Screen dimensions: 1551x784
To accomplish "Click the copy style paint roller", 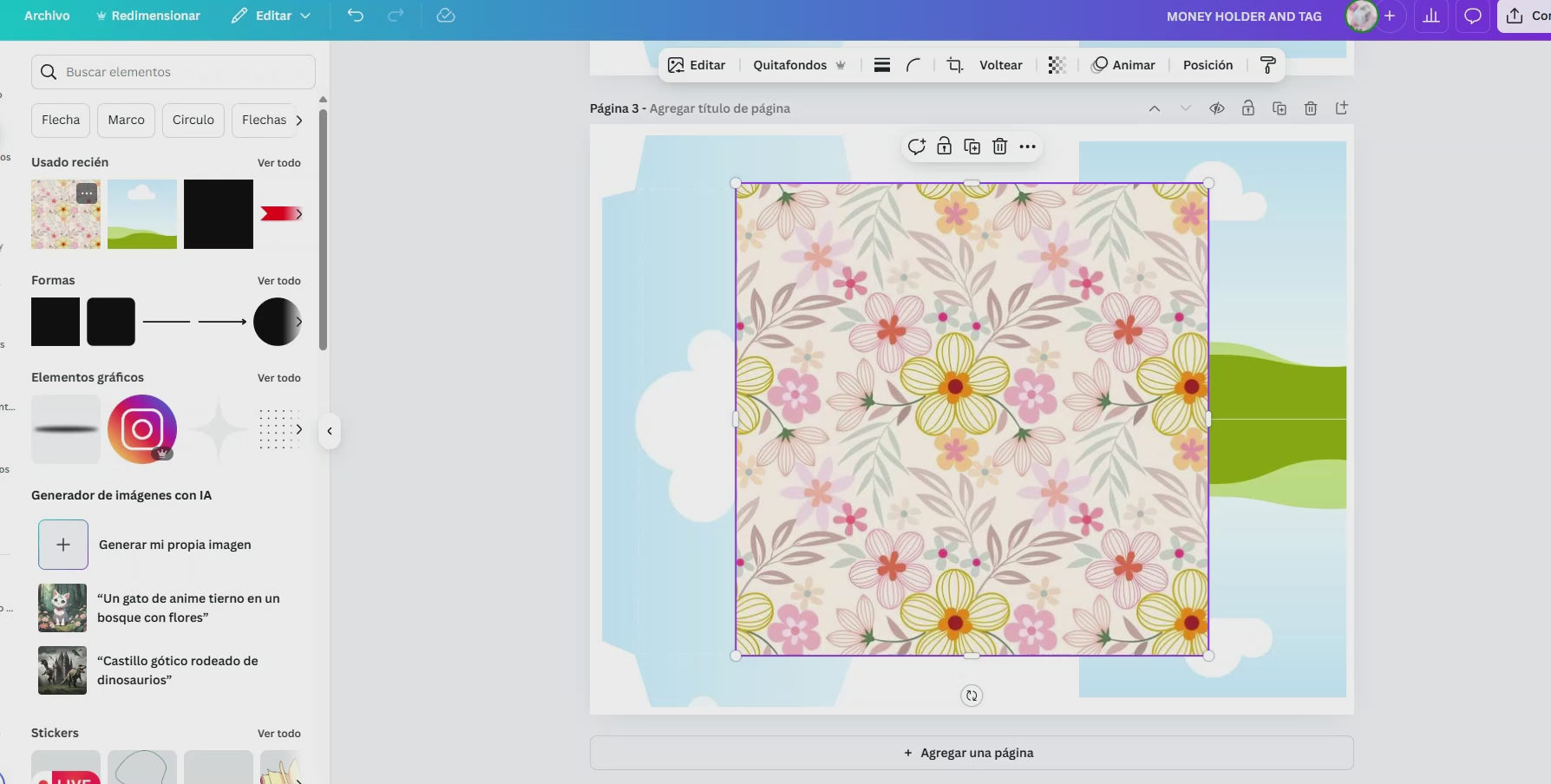I will click(1267, 65).
